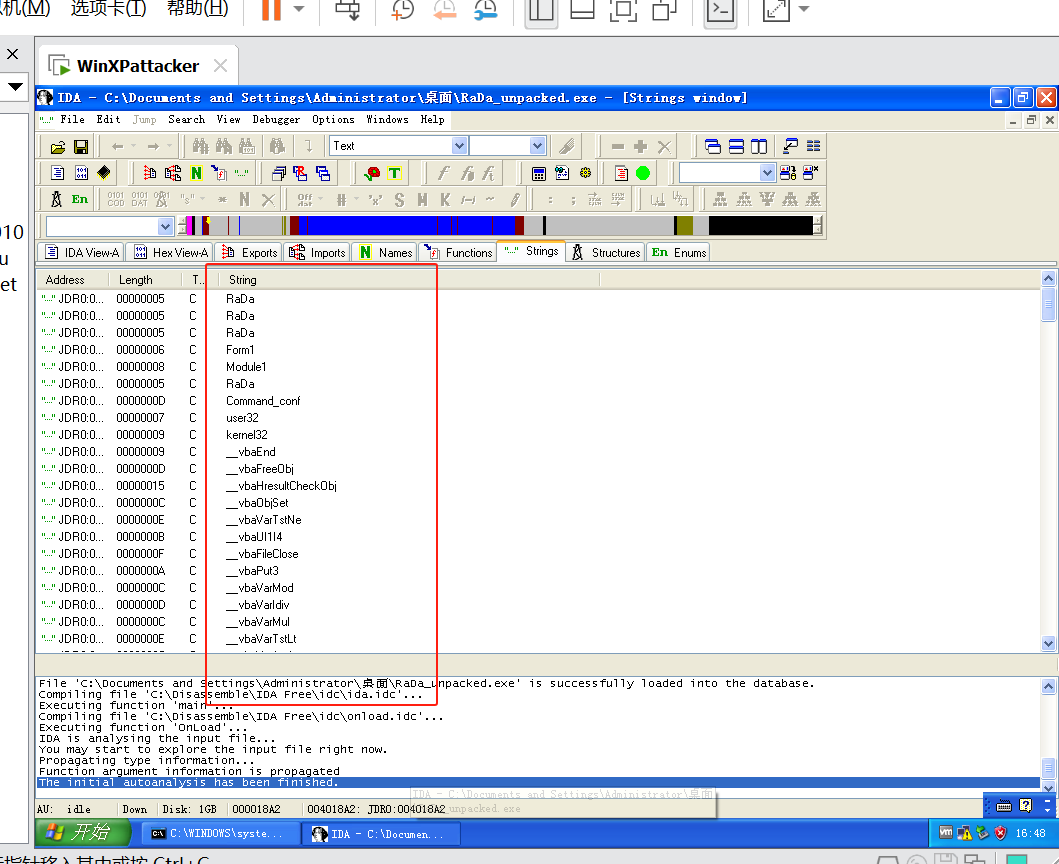Enter VMware full screen mode icon
The image size is (1059, 864).
click(623, 9)
